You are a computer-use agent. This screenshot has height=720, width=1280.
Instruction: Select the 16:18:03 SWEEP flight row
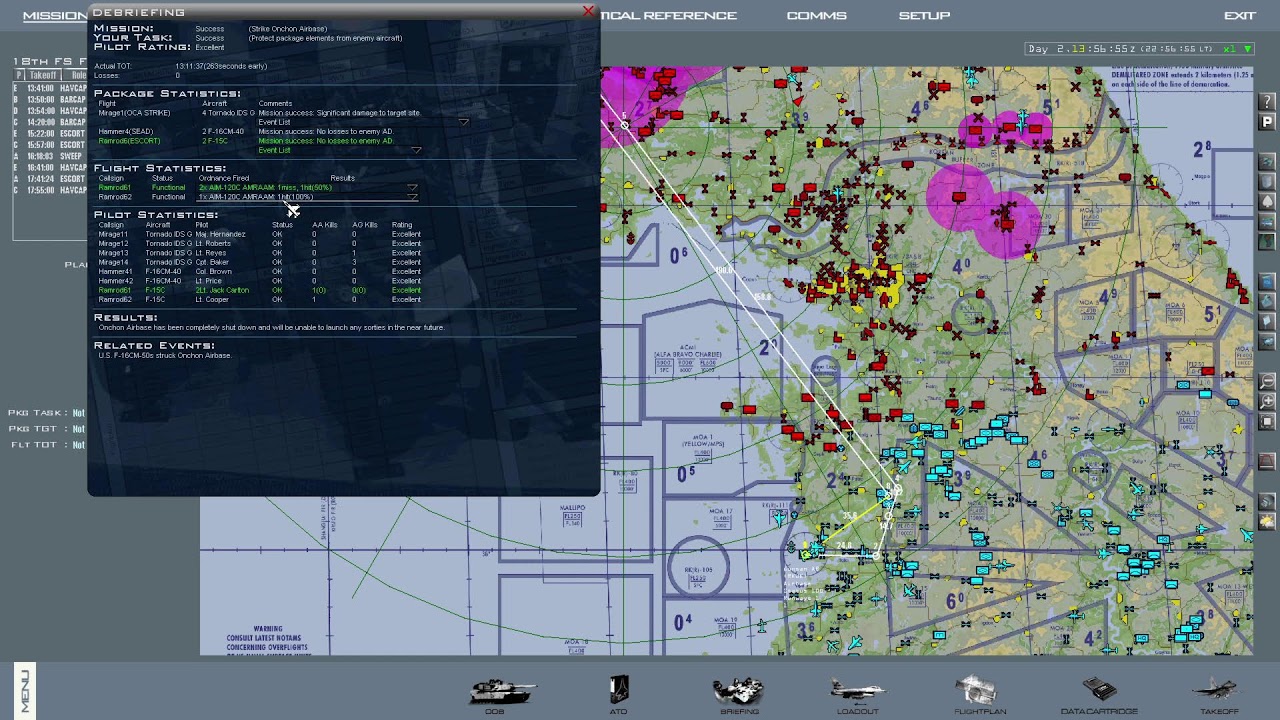(x=50, y=156)
